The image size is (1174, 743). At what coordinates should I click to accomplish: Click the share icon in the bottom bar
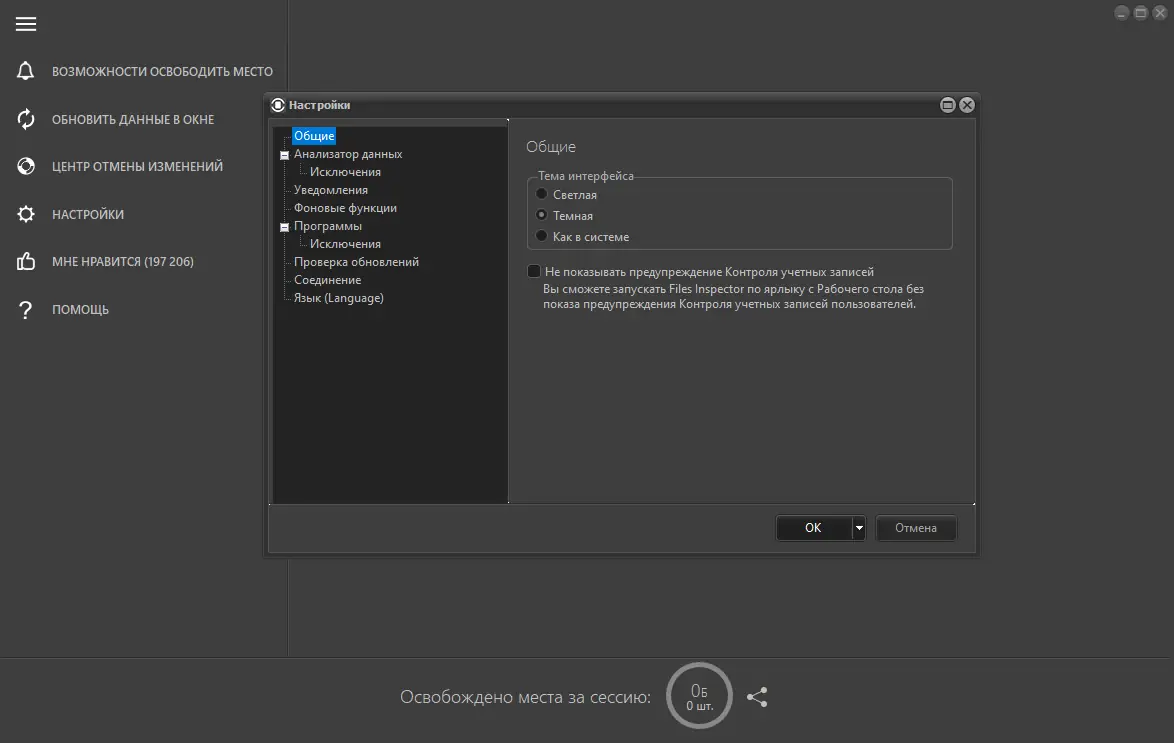pyautogui.click(x=757, y=697)
